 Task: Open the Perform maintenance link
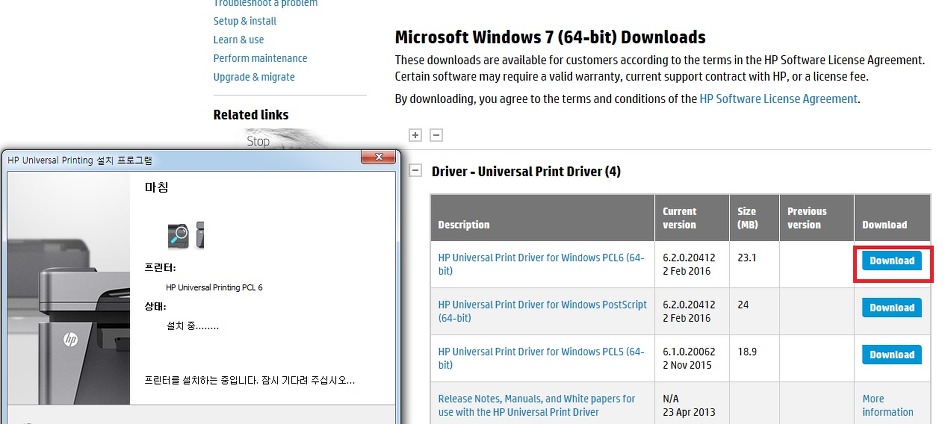point(260,58)
